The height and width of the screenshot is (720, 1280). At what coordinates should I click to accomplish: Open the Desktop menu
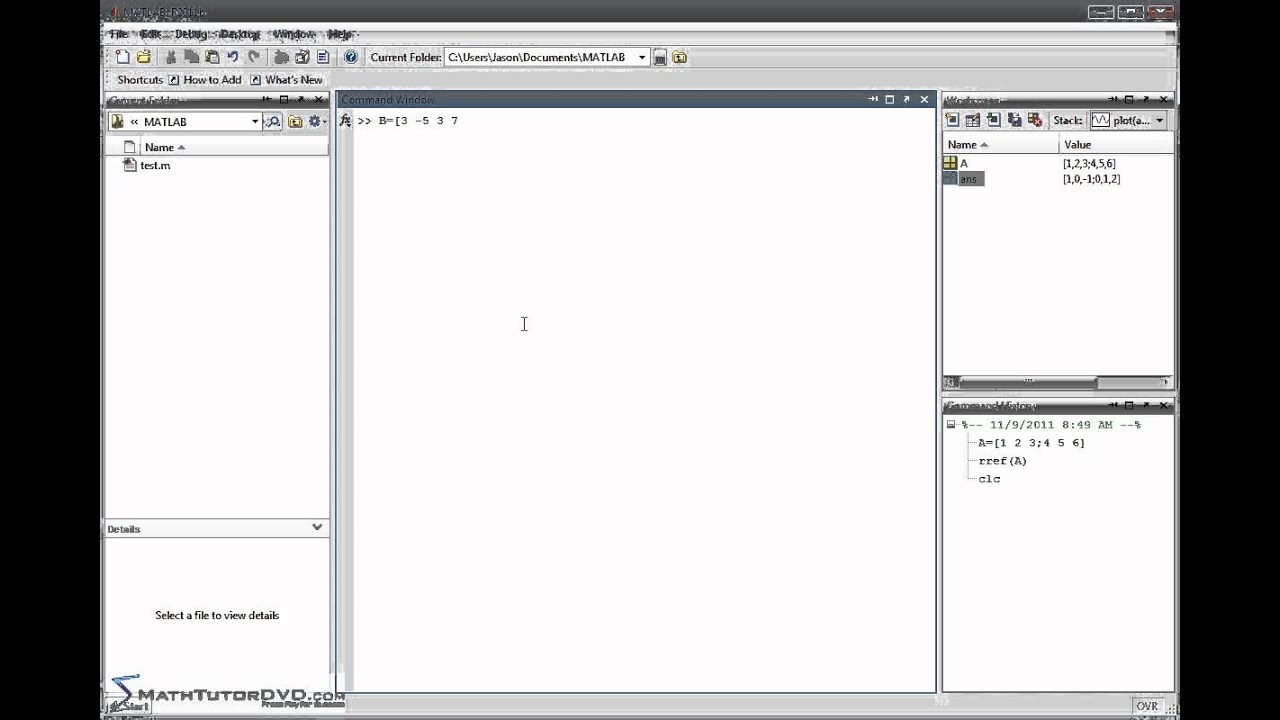240,34
